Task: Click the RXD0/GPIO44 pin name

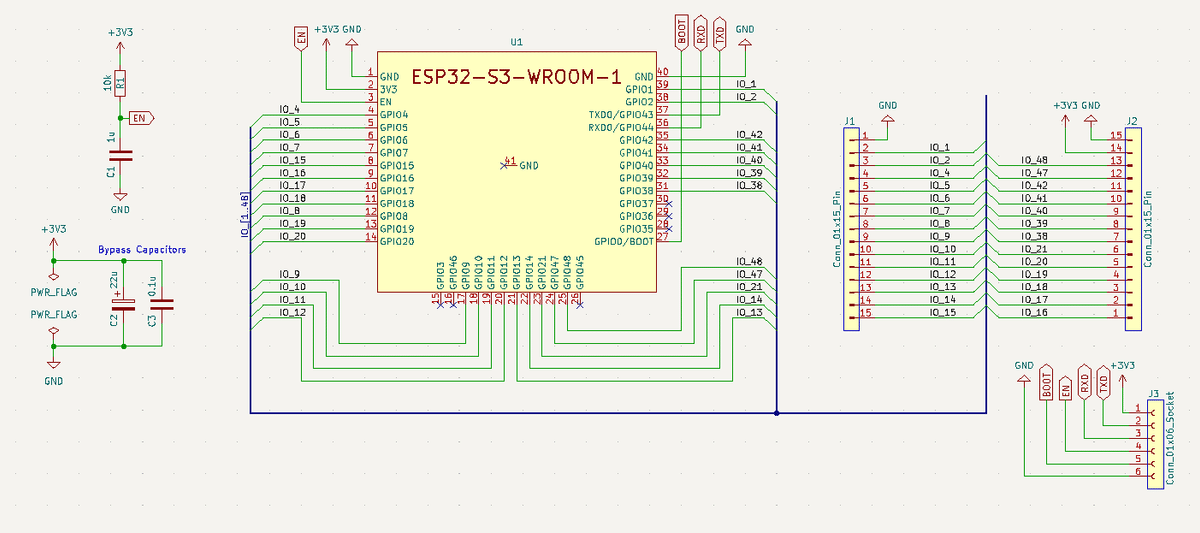Action: point(621,128)
